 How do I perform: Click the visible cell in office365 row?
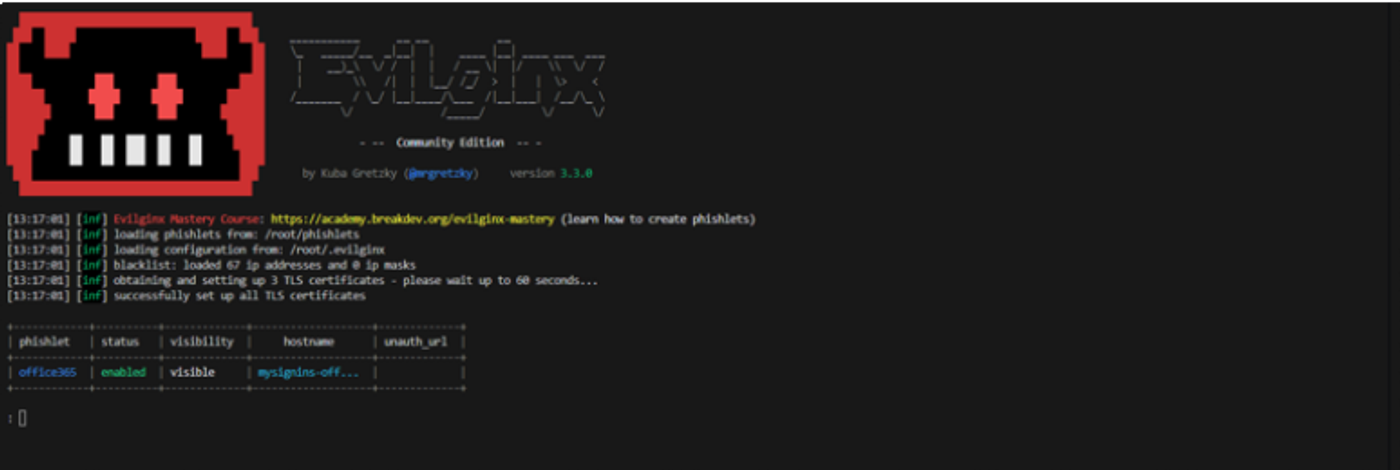point(192,373)
